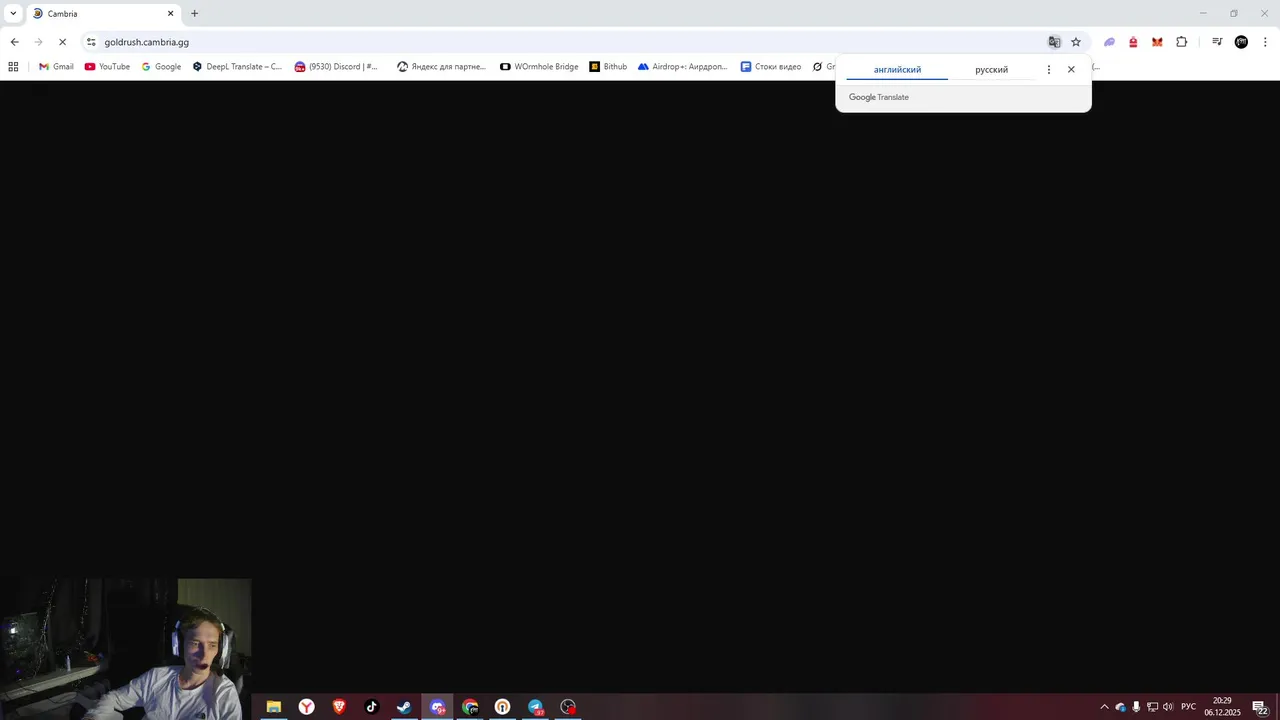1280x720 pixels.
Task: Open the orange circle app in taskbar
Action: 502,707
